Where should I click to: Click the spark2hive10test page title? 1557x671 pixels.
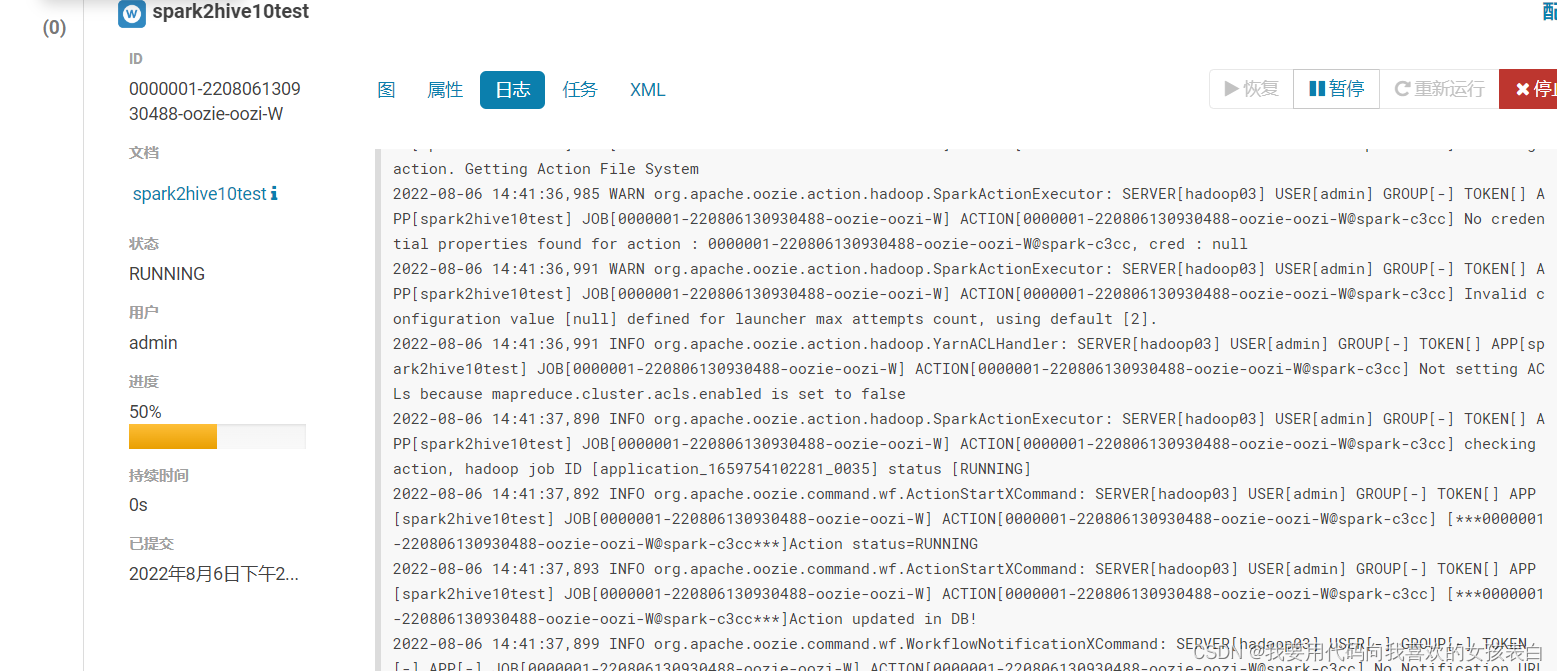tap(230, 12)
